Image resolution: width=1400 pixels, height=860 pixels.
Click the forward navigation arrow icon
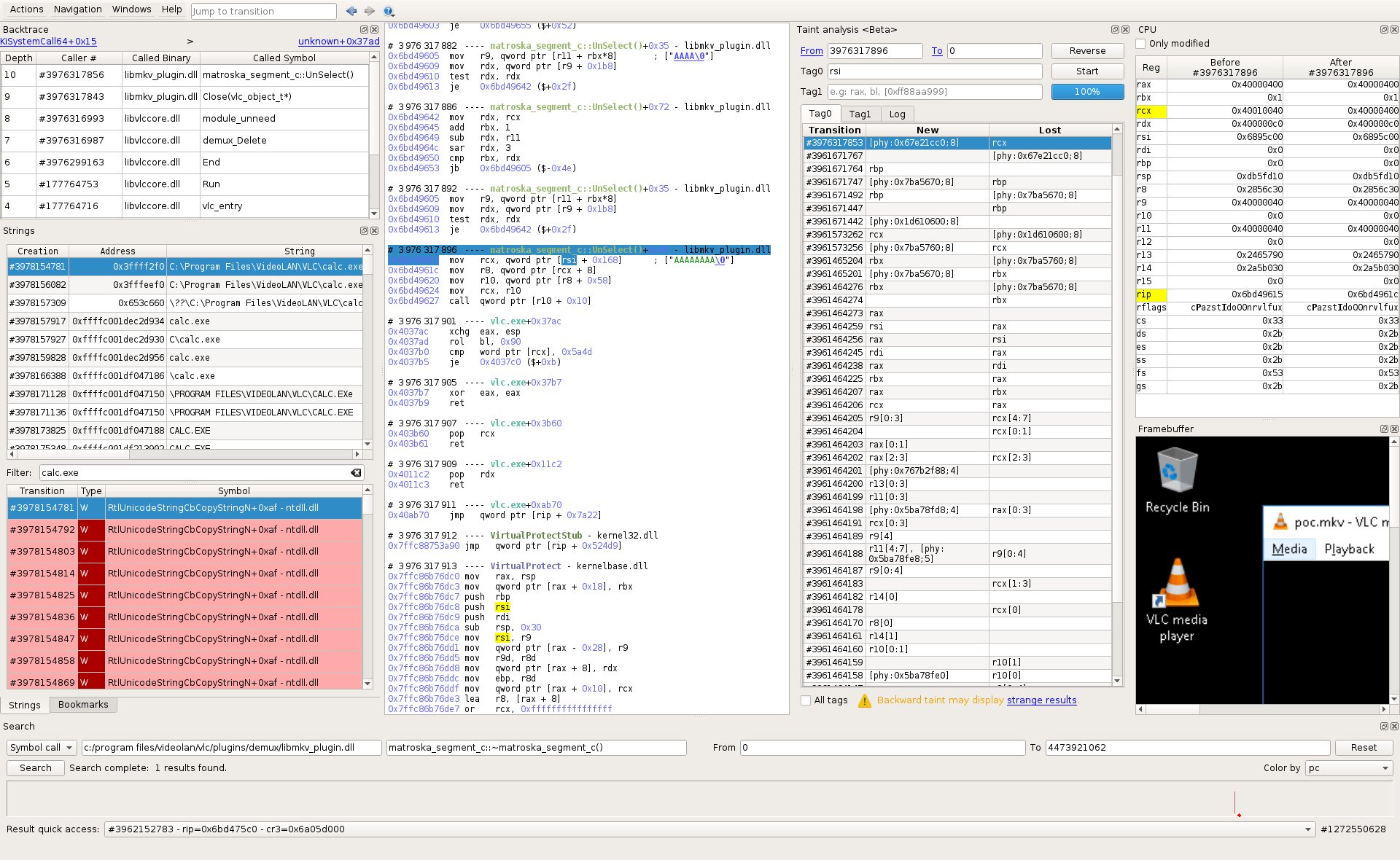click(x=370, y=11)
